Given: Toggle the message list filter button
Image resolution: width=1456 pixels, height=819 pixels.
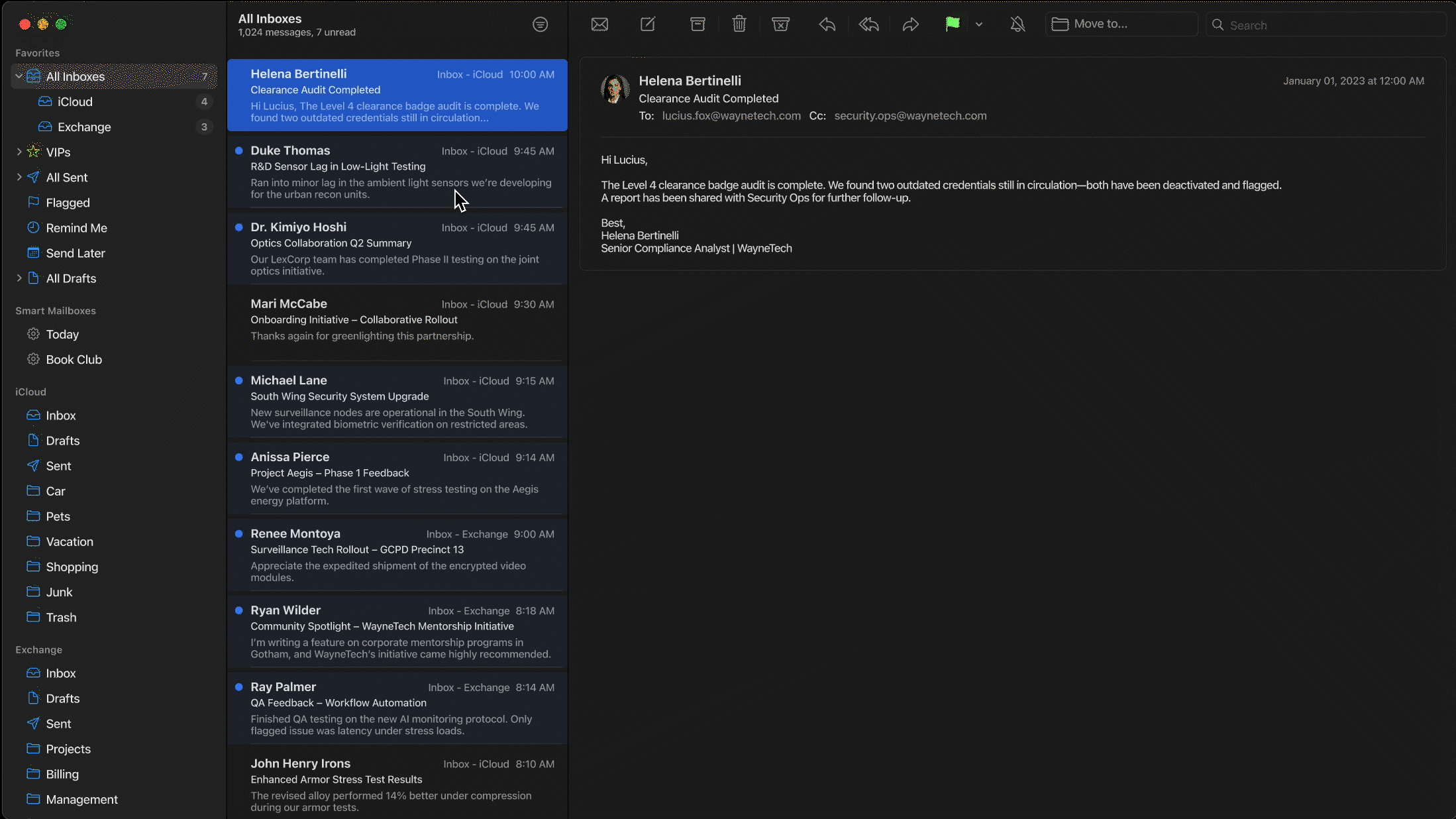Looking at the screenshot, I should click(x=540, y=25).
